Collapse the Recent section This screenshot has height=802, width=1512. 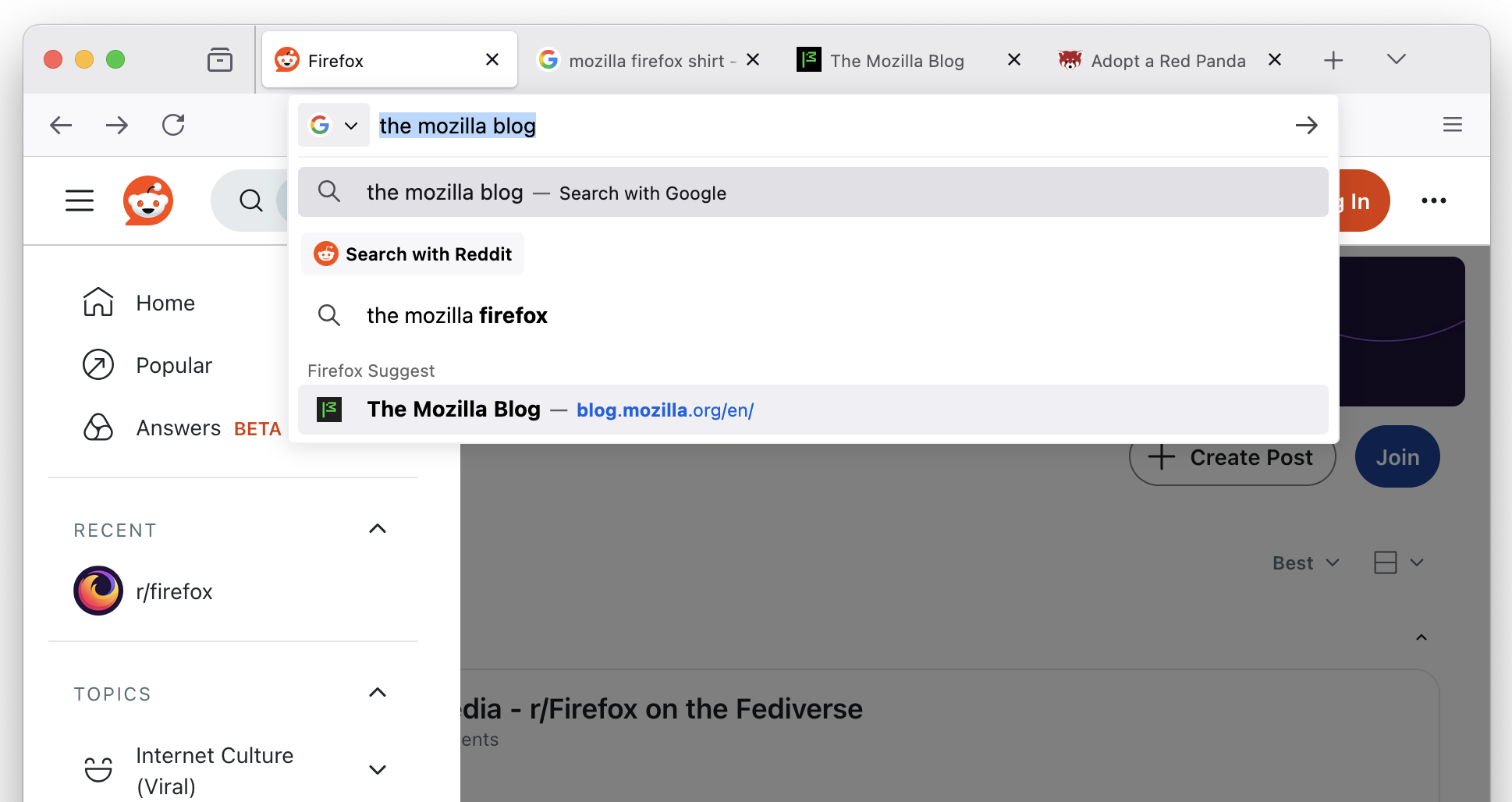point(378,529)
